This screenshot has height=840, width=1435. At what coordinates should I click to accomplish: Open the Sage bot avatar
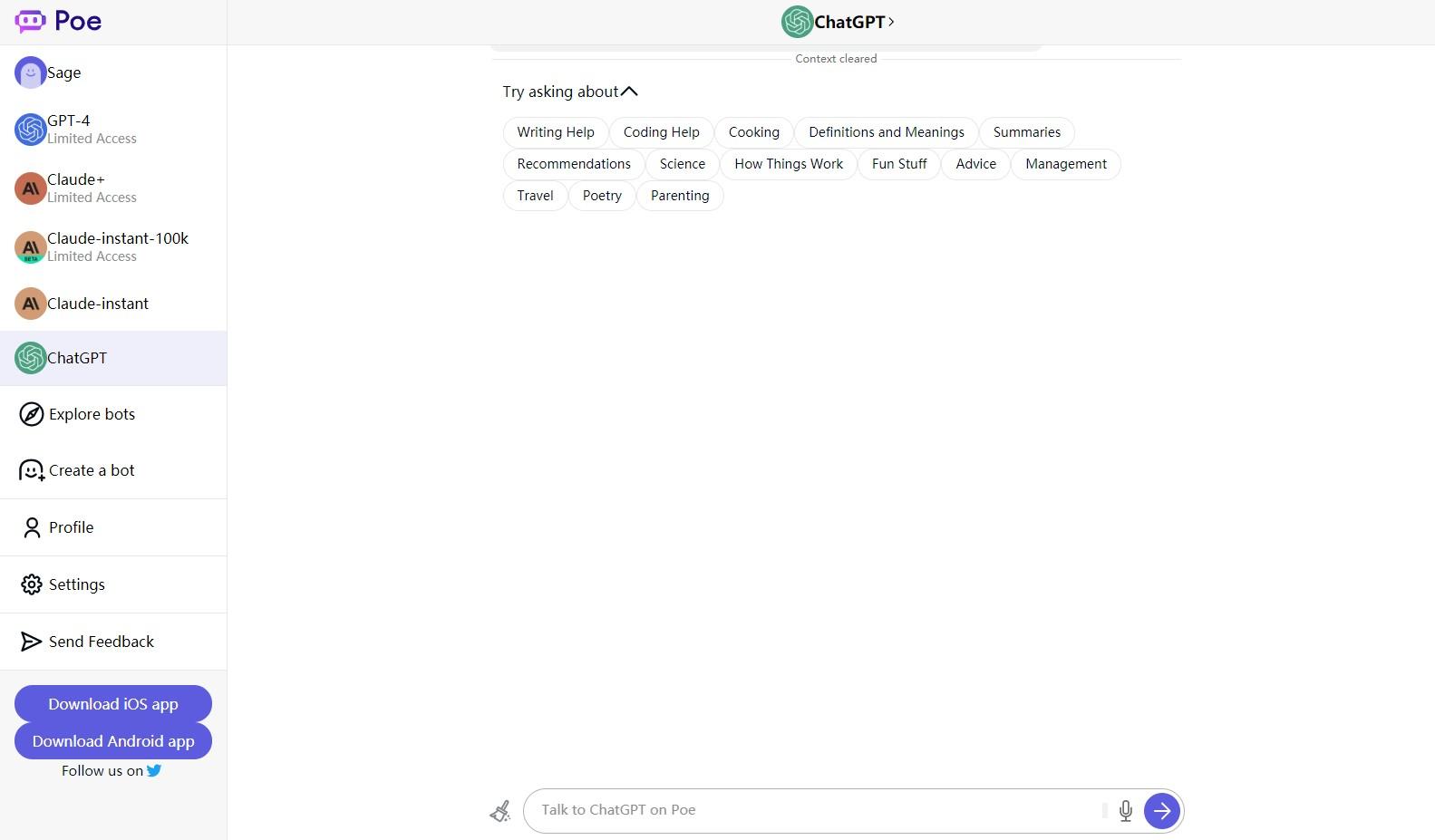click(31, 72)
